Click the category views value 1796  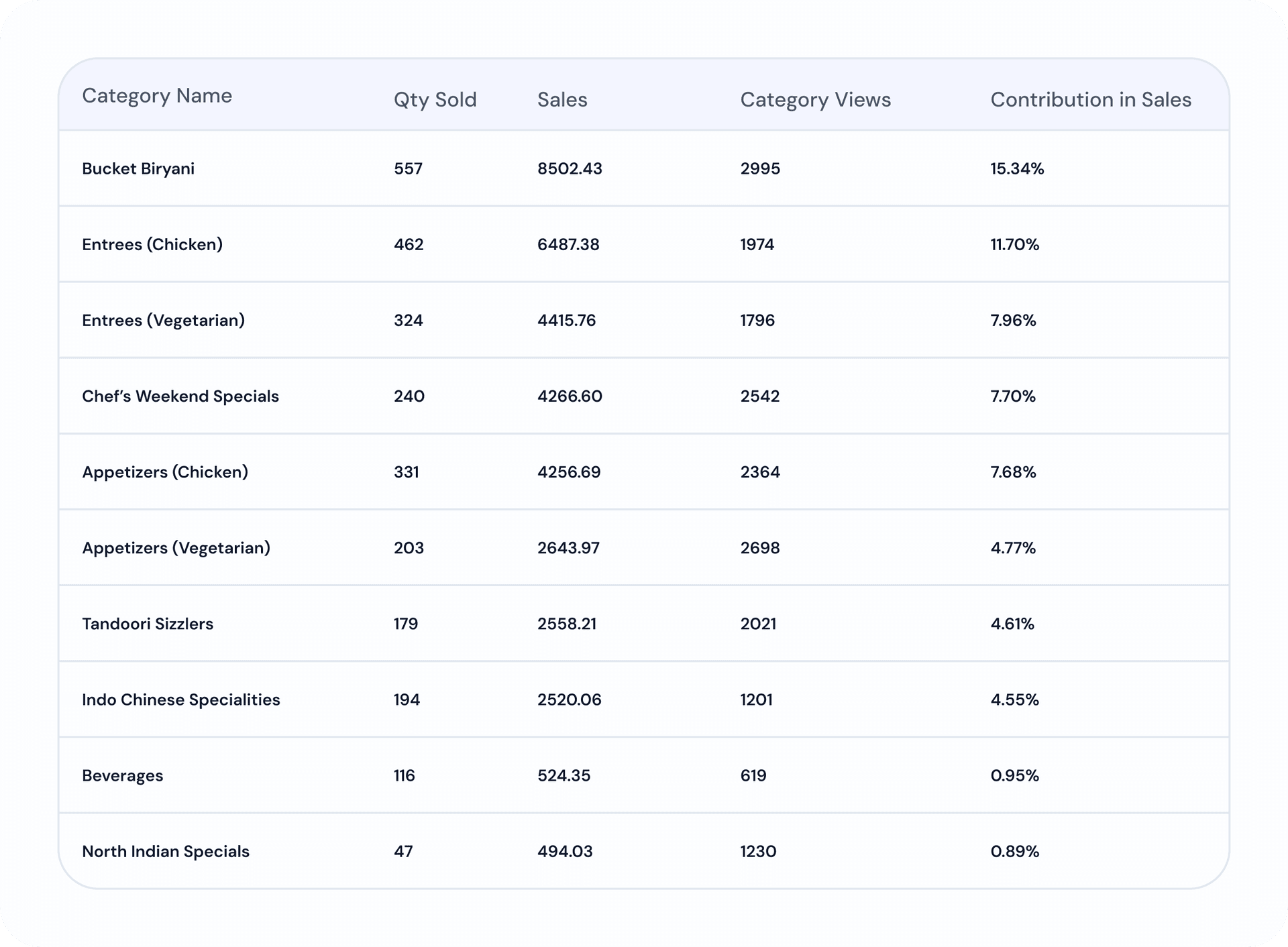(x=757, y=320)
